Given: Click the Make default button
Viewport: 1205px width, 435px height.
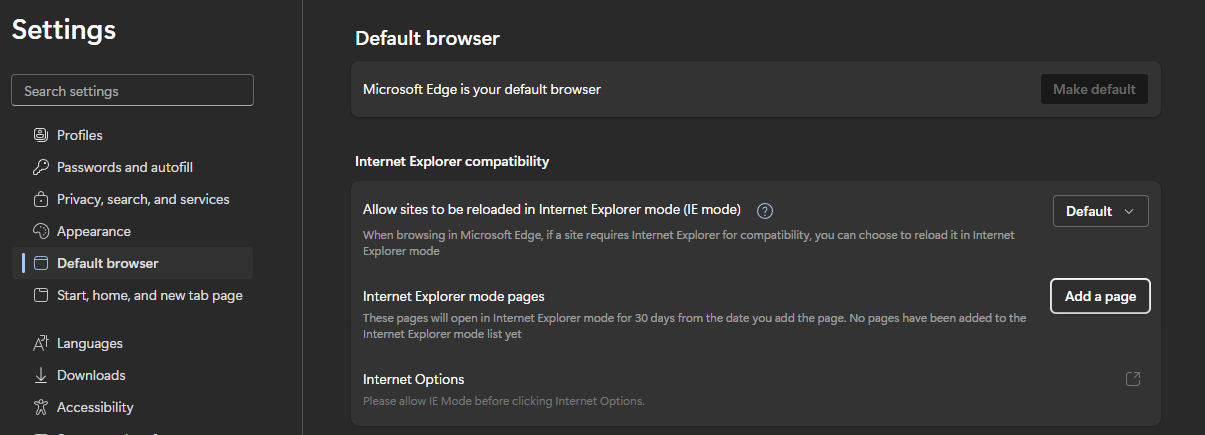Looking at the screenshot, I should tap(1094, 89).
